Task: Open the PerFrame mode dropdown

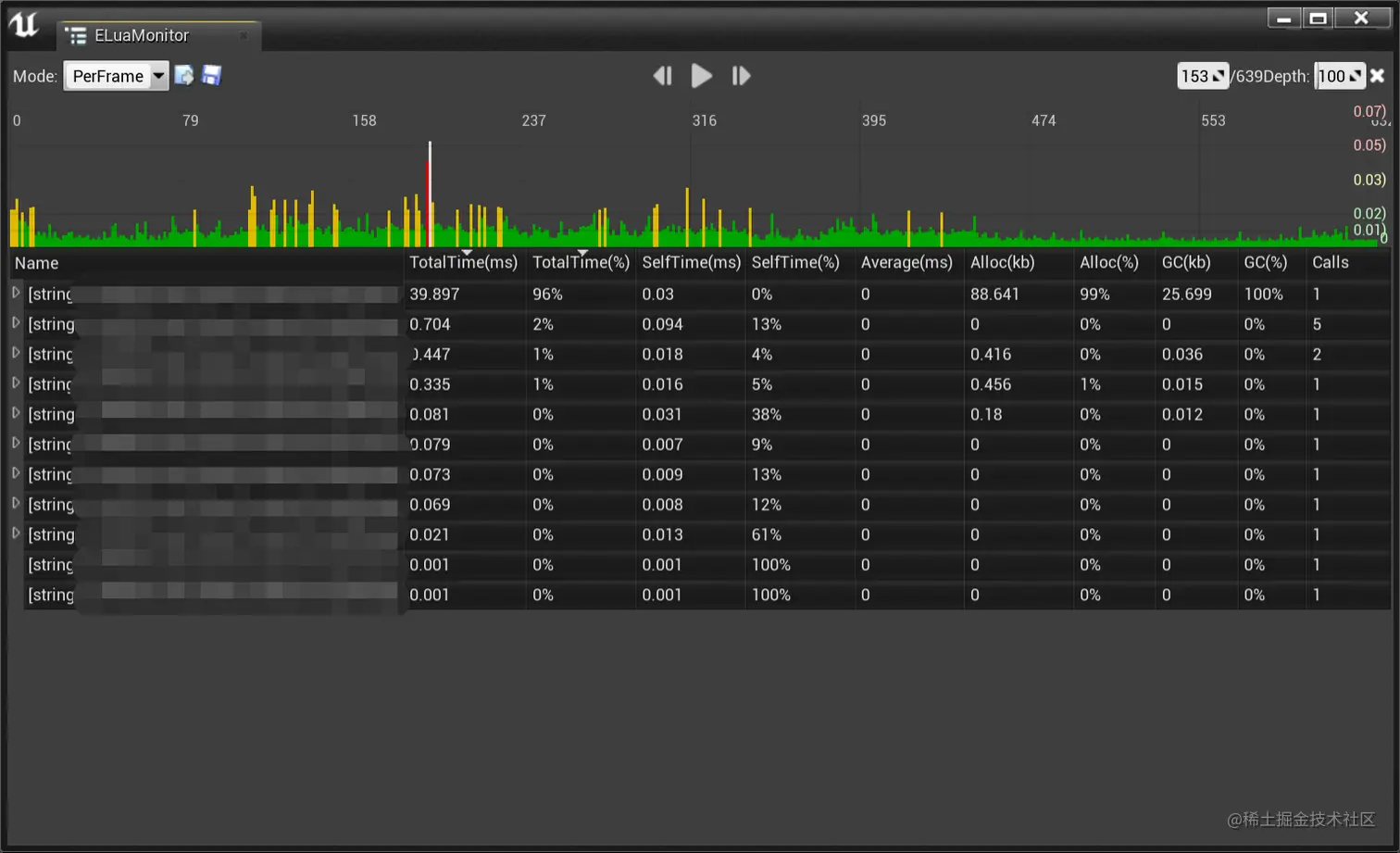Action: coord(116,76)
